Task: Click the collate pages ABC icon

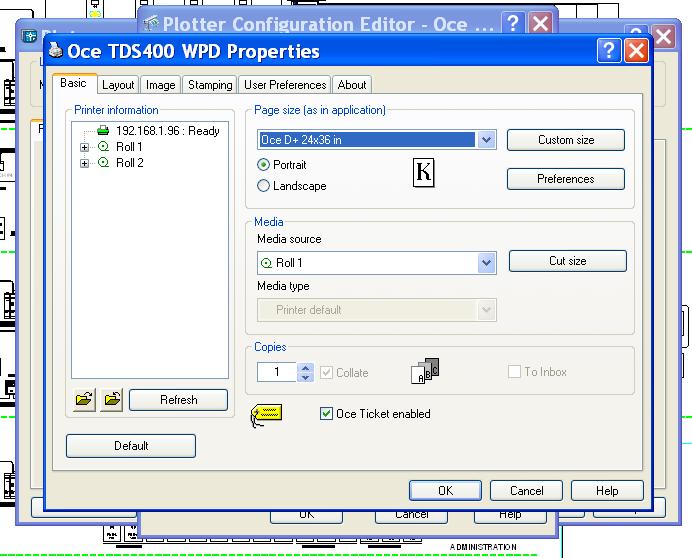Action: 425,371
